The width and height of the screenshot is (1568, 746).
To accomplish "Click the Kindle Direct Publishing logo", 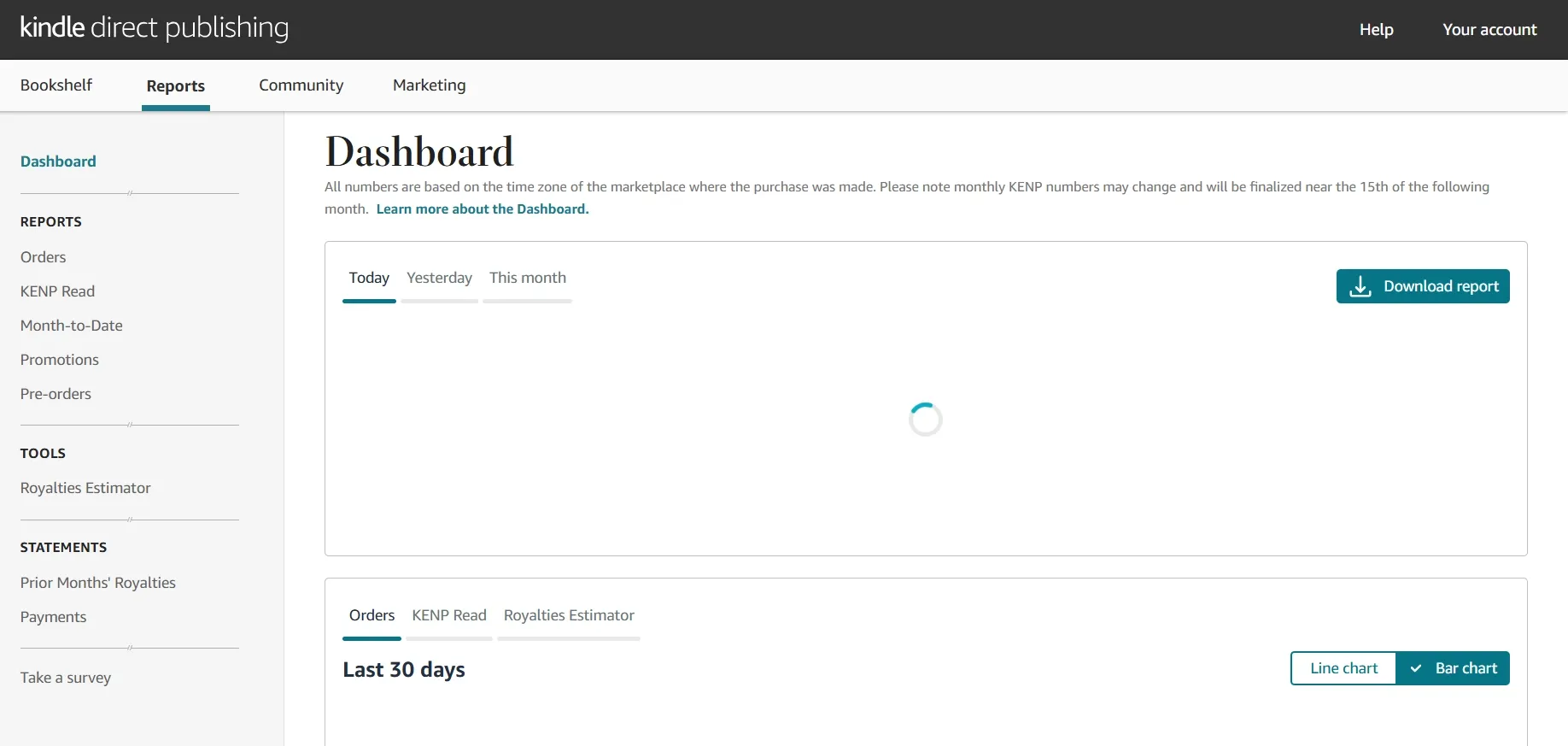I will coord(155,27).
